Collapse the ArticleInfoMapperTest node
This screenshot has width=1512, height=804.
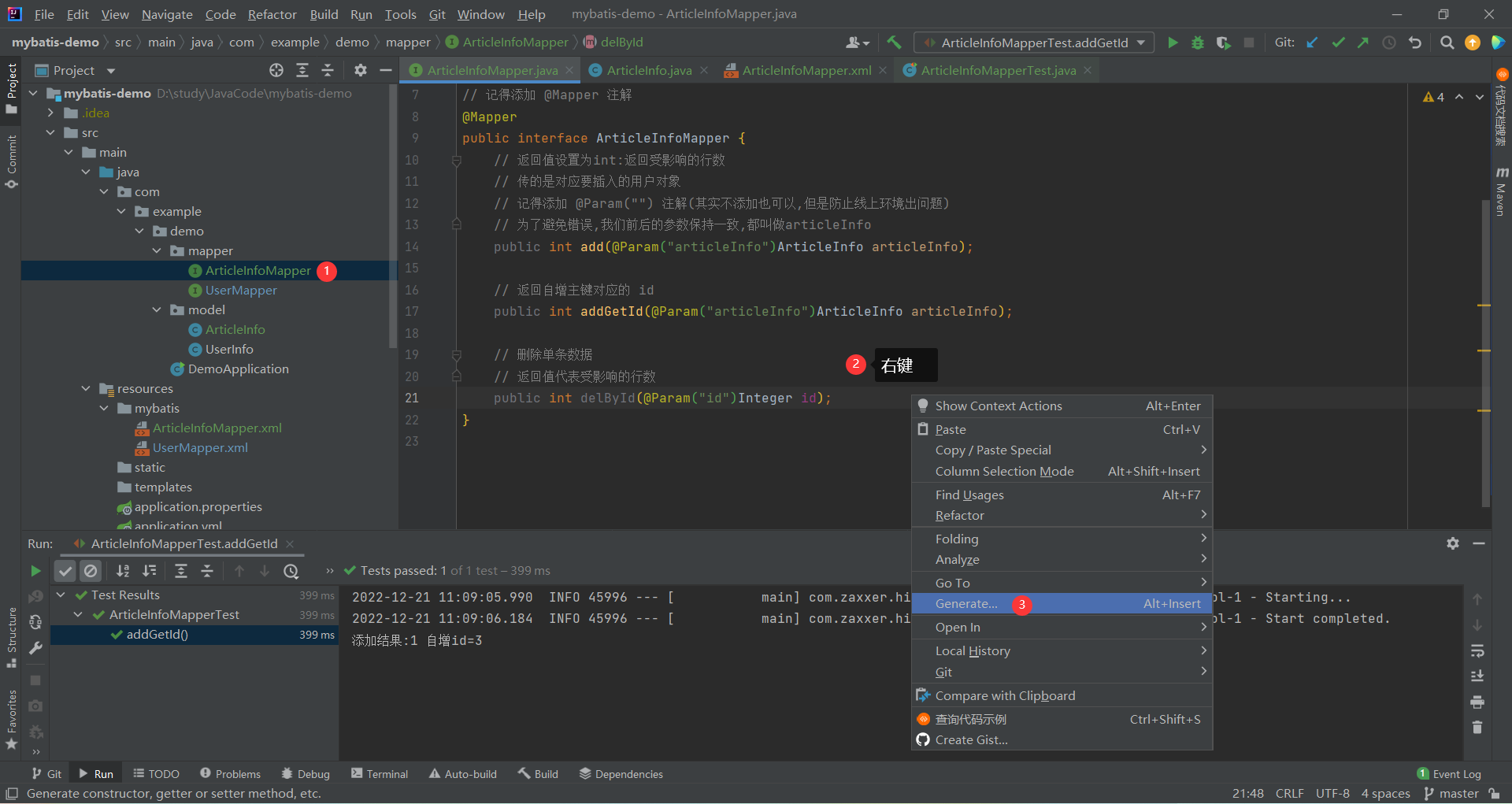pyautogui.click(x=78, y=614)
